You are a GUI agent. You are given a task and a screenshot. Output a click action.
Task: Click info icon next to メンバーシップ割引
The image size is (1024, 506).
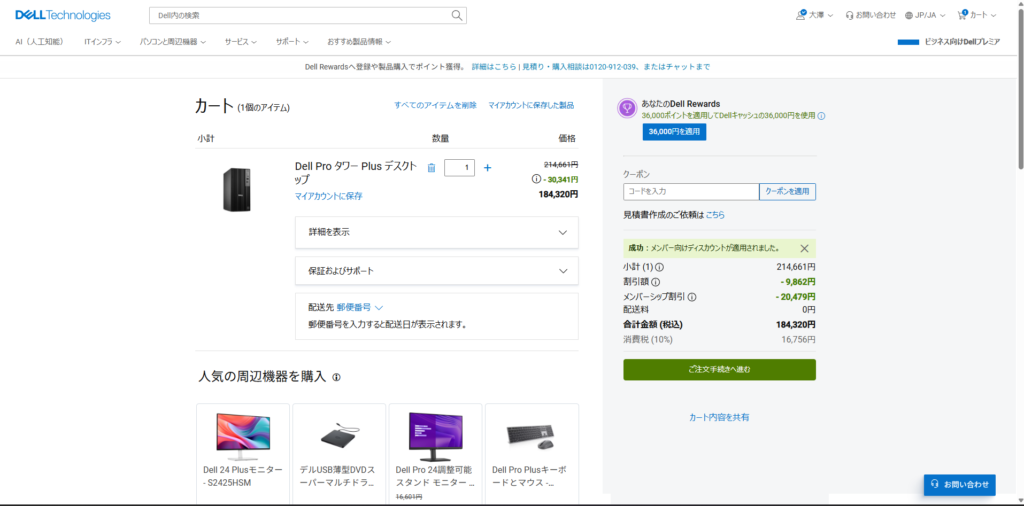[692, 297]
